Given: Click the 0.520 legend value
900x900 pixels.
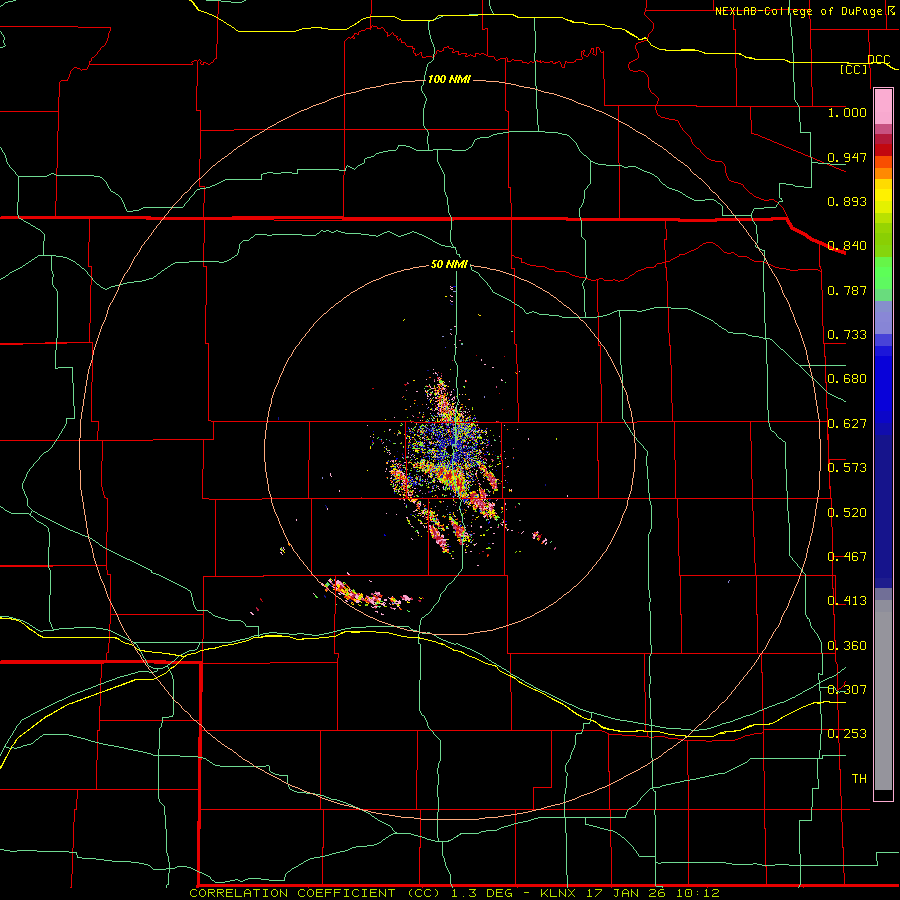Looking at the screenshot, I should point(847,513).
